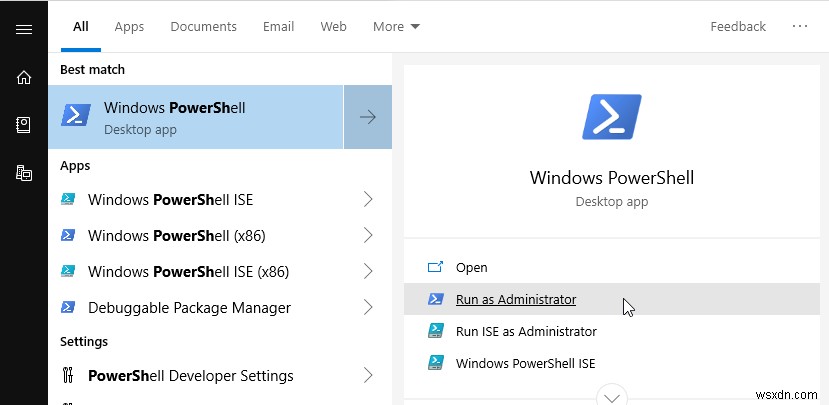
Task: Open the notebook icon in sidebar
Action: [24, 125]
